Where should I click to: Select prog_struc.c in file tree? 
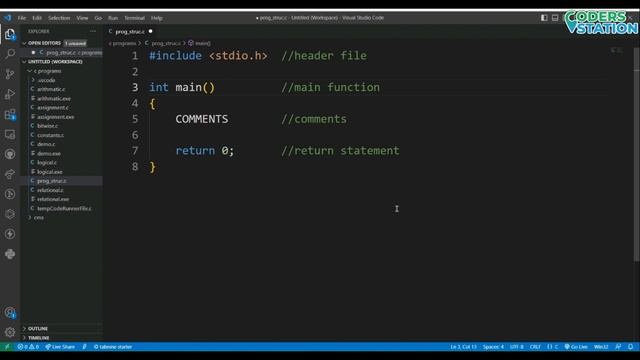click(x=51, y=181)
